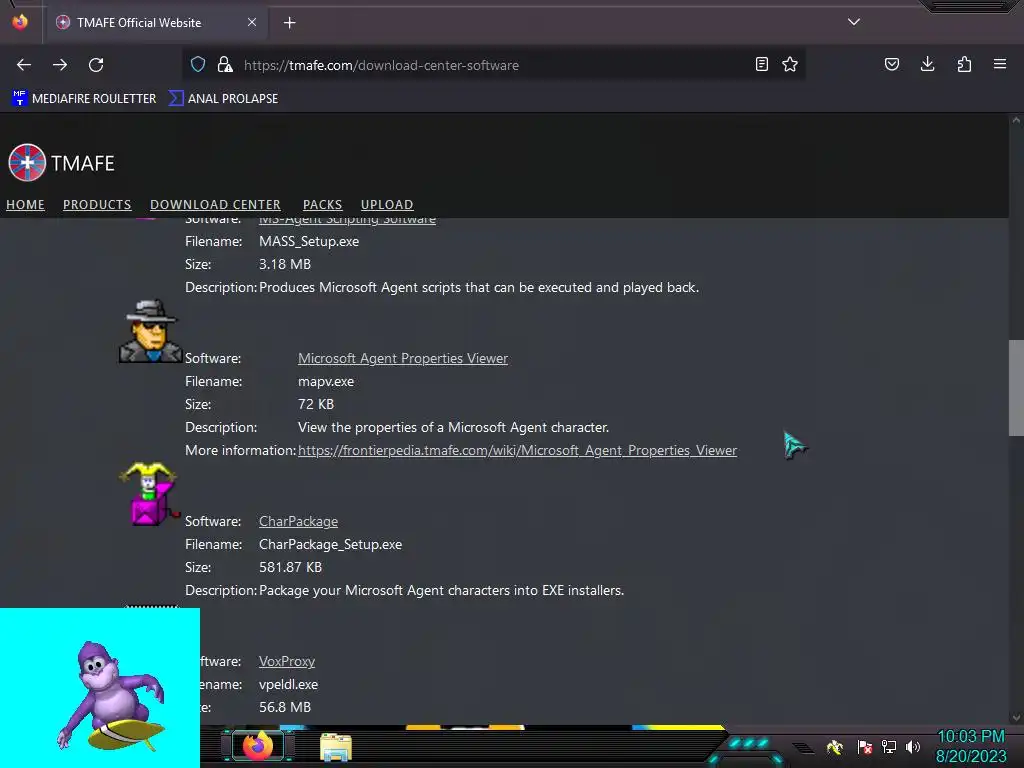Viewport: 1024px width, 768px height.
Task: Open DOWNLOAD CENTER navigation item
Action: [x=215, y=204]
